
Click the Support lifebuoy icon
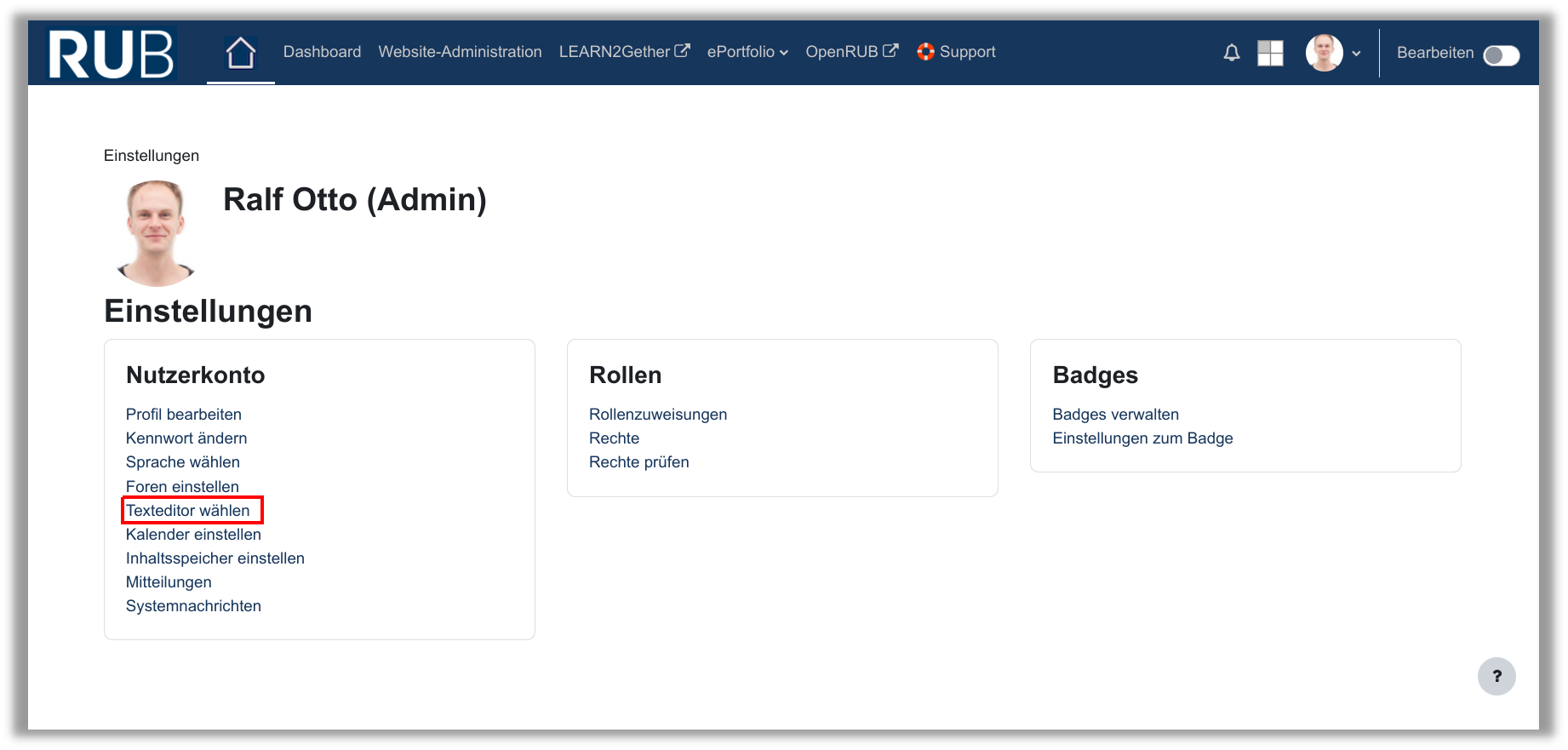925,52
